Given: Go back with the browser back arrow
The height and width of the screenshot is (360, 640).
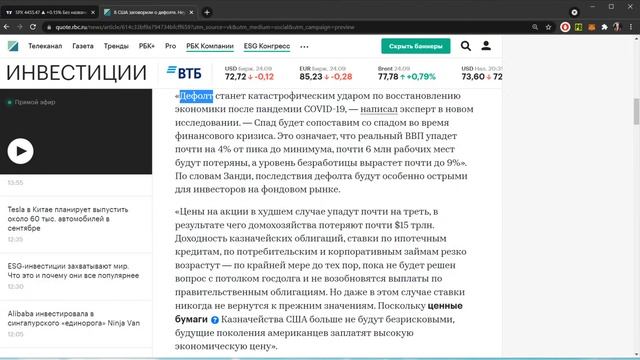Looking at the screenshot, I should [x=7, y=27].
